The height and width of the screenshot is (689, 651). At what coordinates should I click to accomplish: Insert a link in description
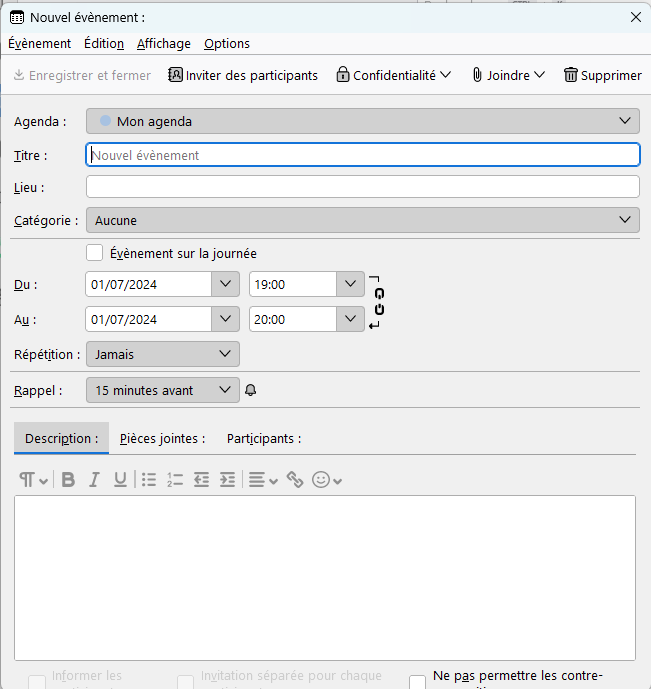point(295,480)
